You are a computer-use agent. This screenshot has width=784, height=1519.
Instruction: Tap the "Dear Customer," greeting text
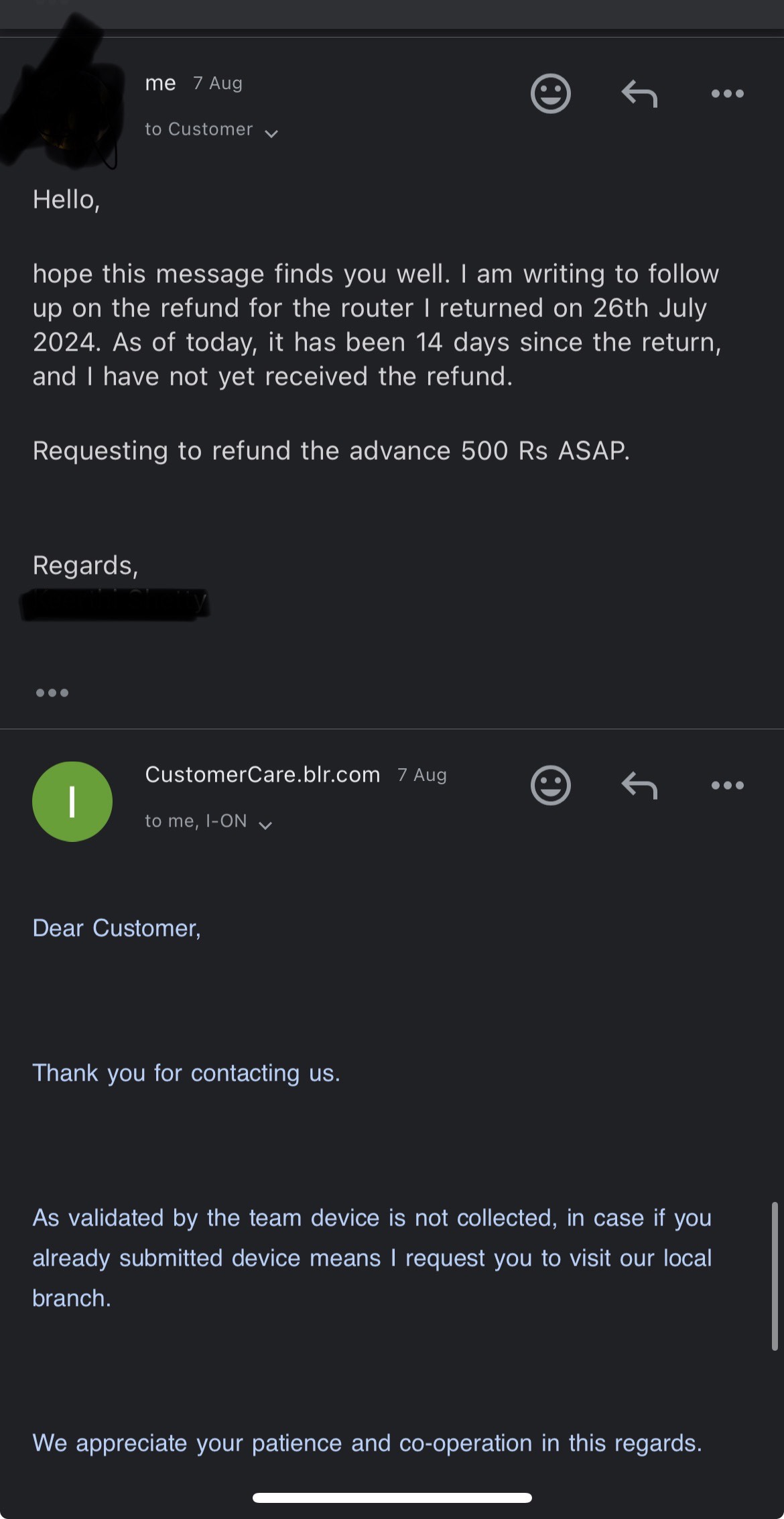click(x=117, y=928)
